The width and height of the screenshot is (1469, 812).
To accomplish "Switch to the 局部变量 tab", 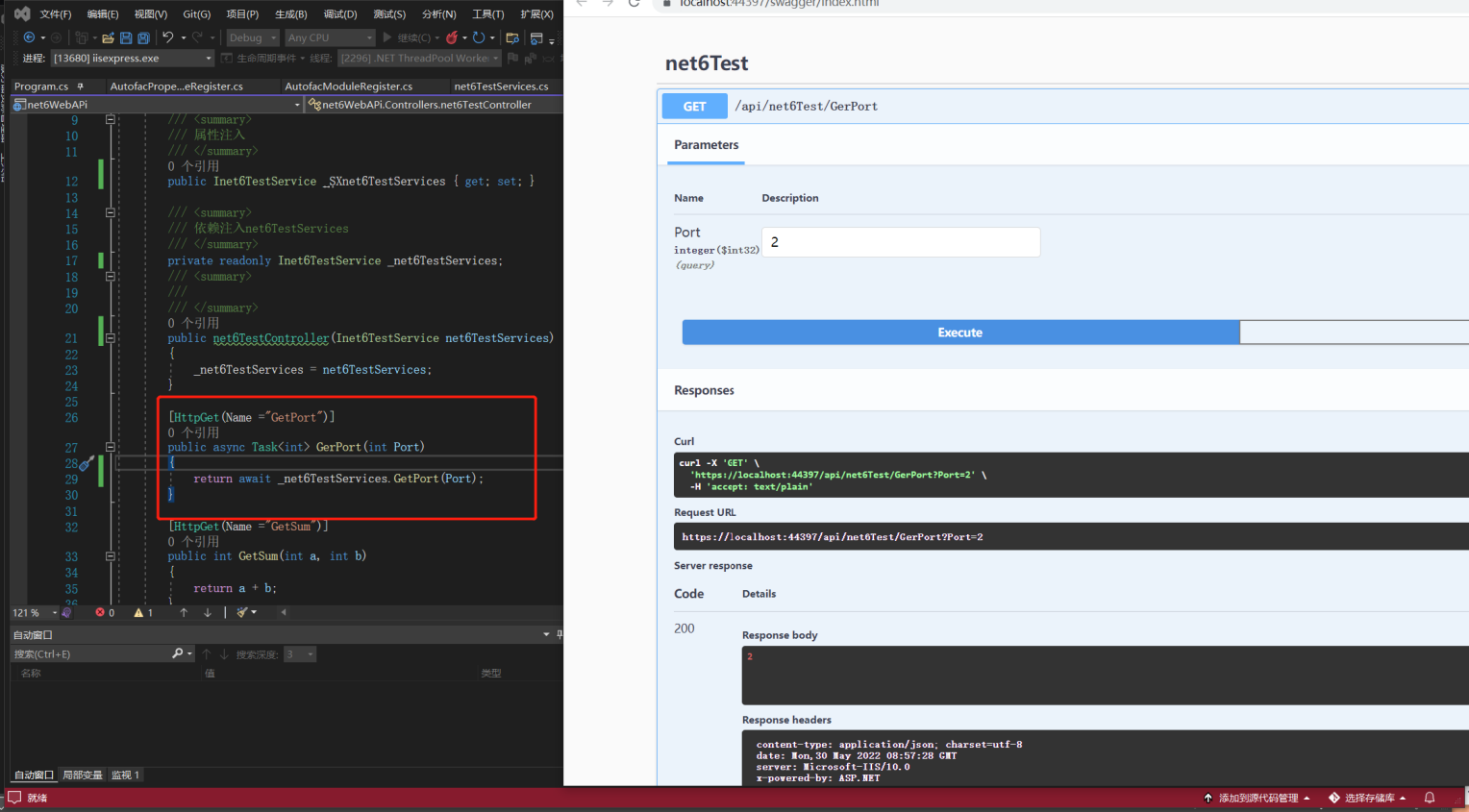I will [x=83, y=775].
